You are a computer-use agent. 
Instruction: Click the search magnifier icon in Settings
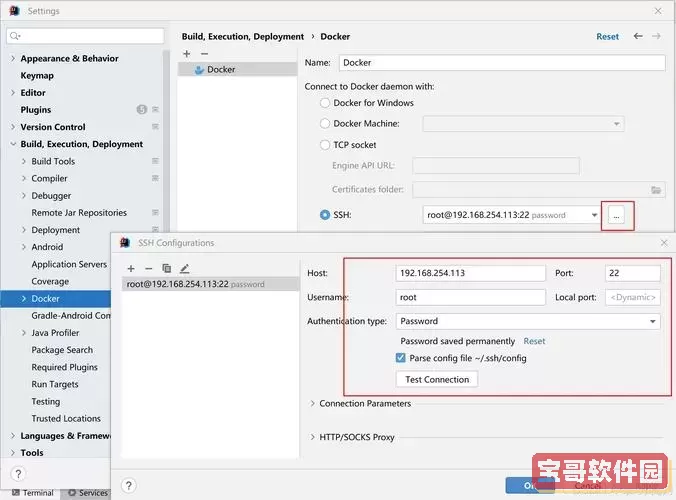point(15,36)
